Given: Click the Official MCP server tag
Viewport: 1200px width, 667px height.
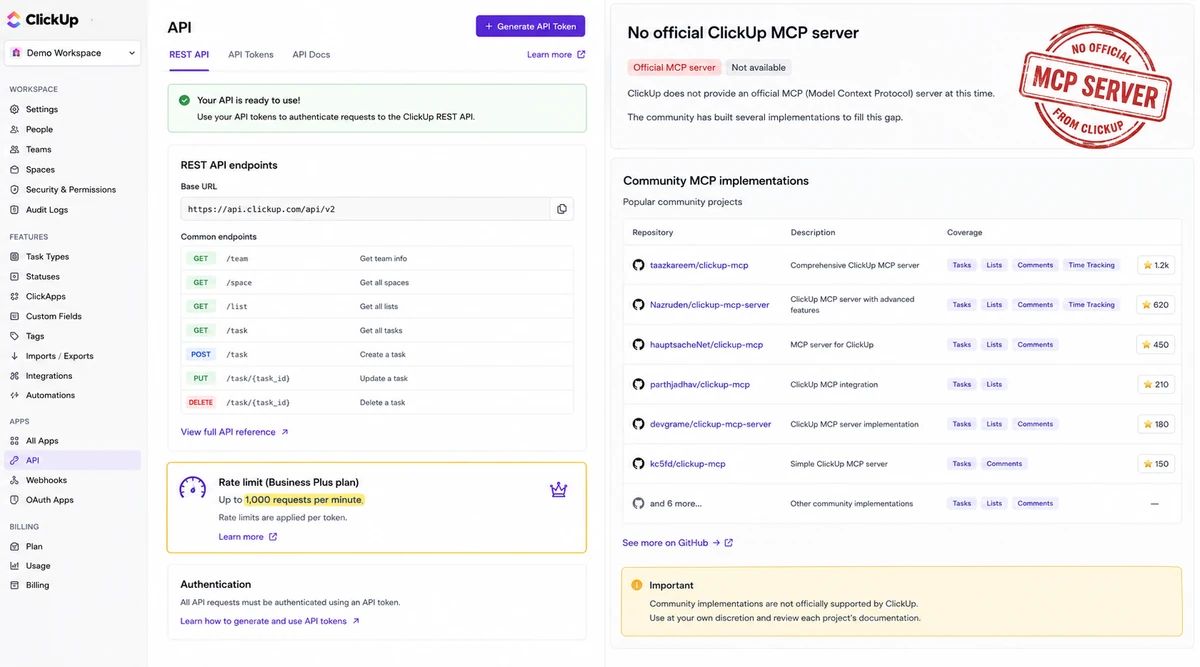Looking at the screenshot, I should click(675, 67).
